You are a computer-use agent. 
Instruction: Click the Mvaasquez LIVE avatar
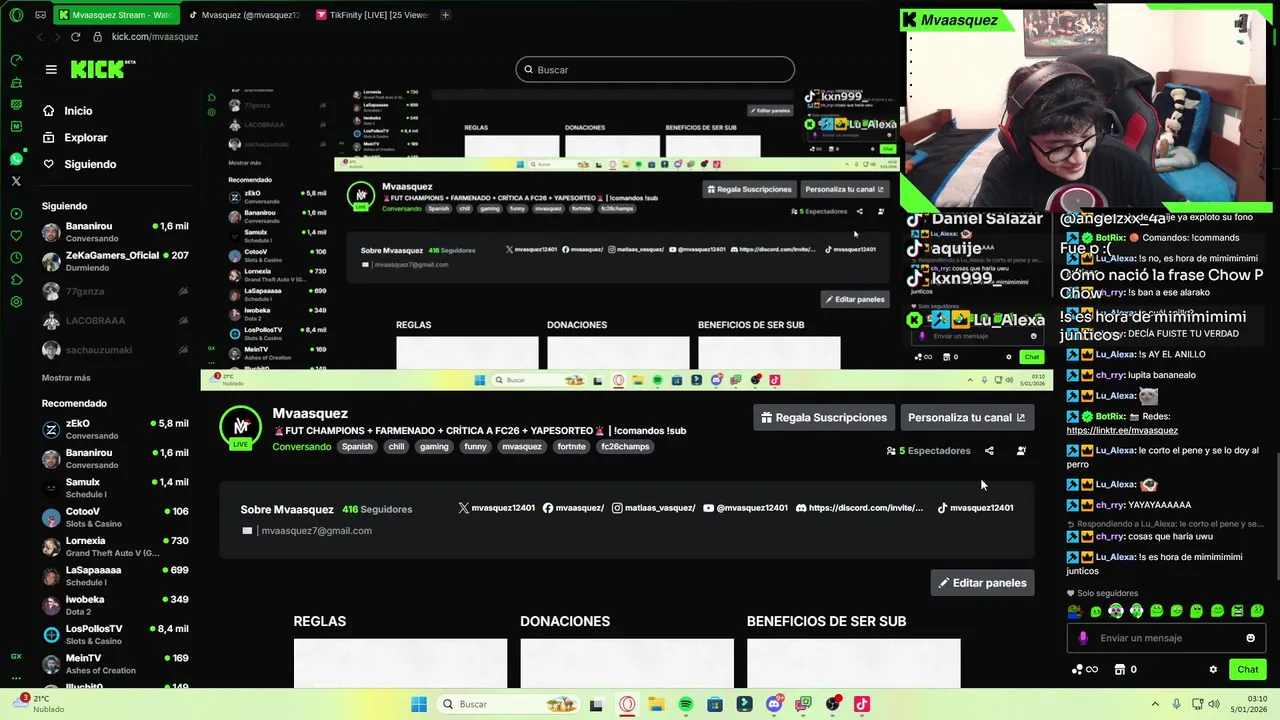point(241,427)
